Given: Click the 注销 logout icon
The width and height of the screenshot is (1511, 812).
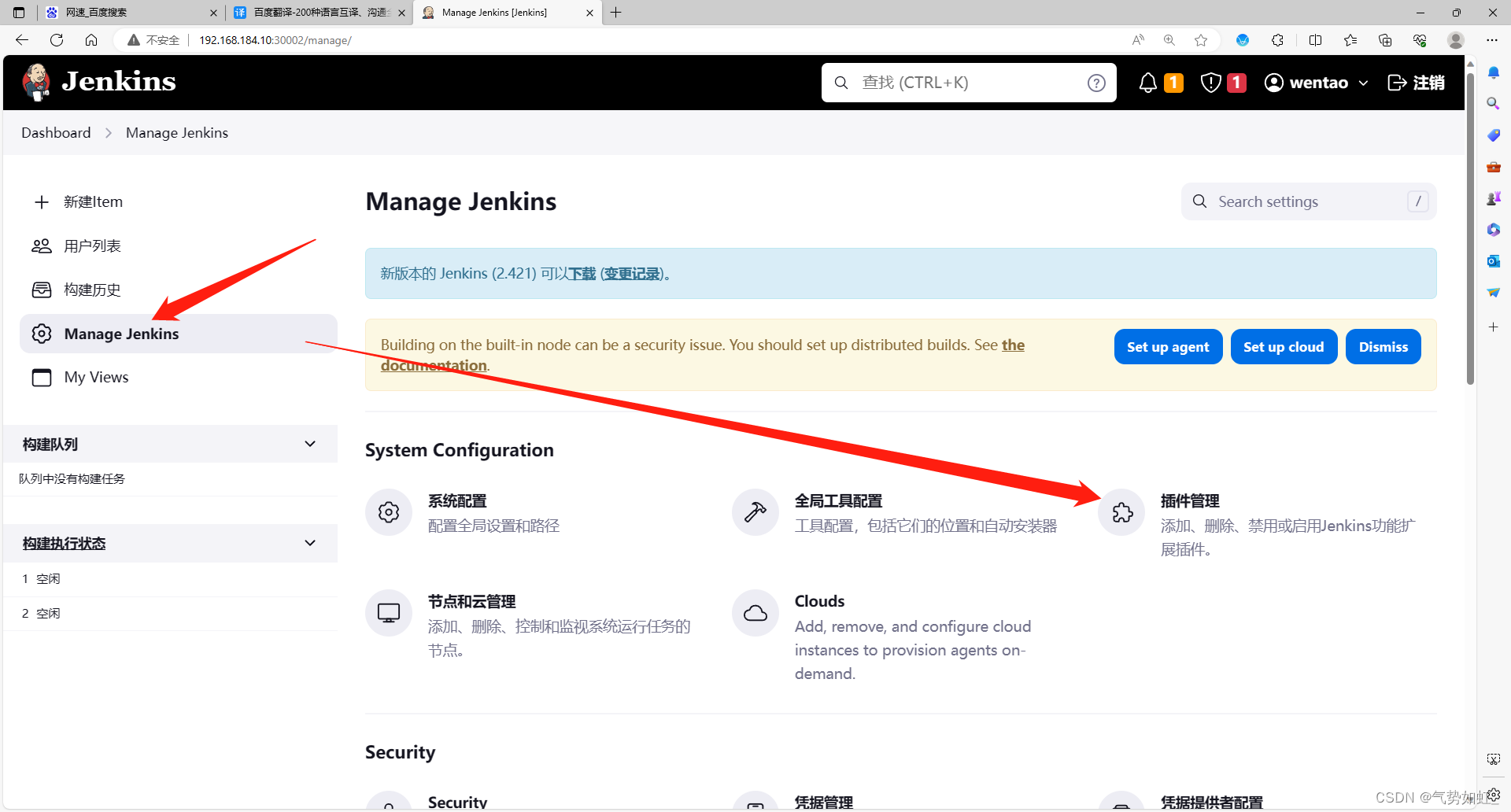Looking at the screenshot, I should click(x=1397, y=83).
